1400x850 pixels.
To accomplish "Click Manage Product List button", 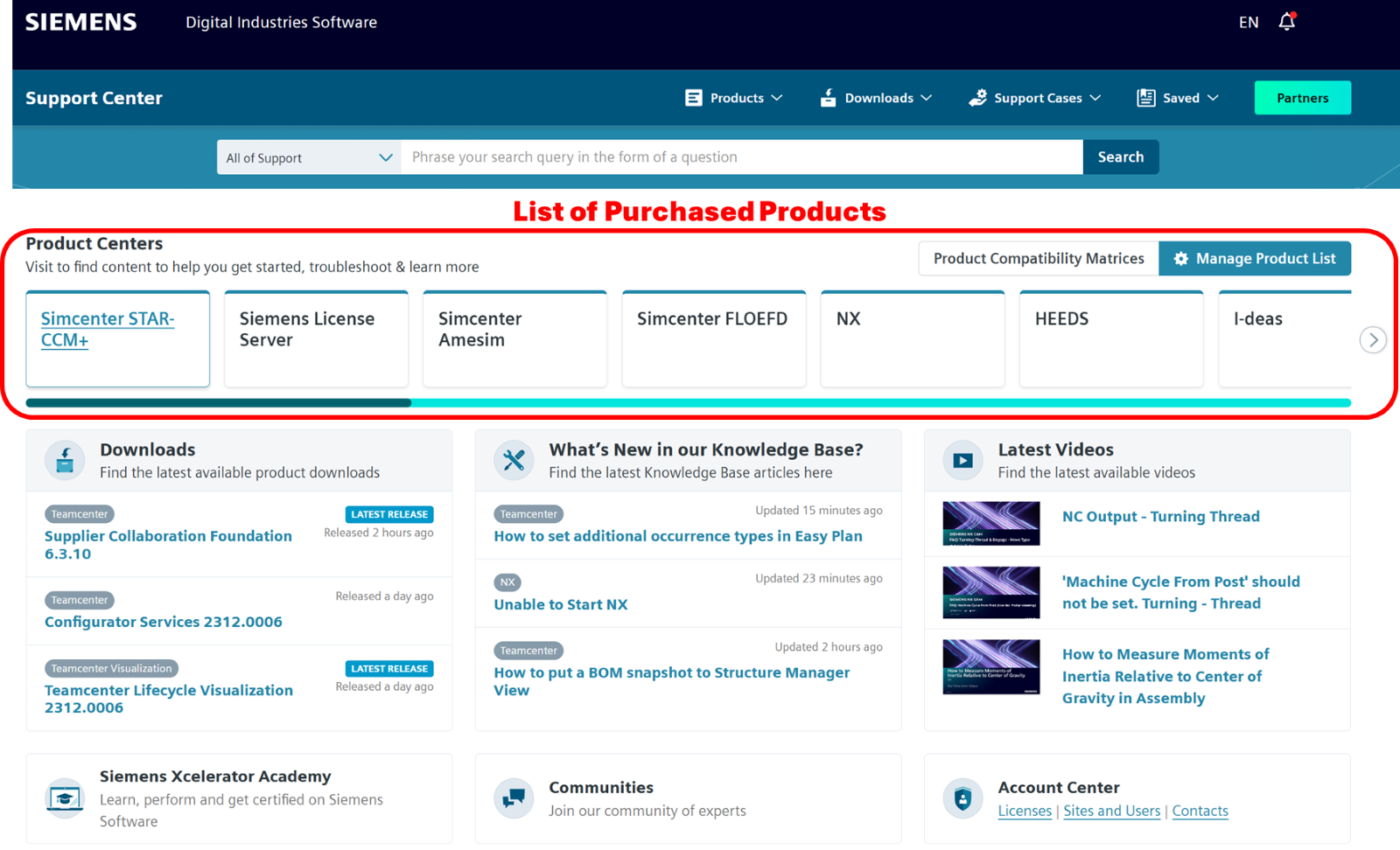I will click(1255, 259).
